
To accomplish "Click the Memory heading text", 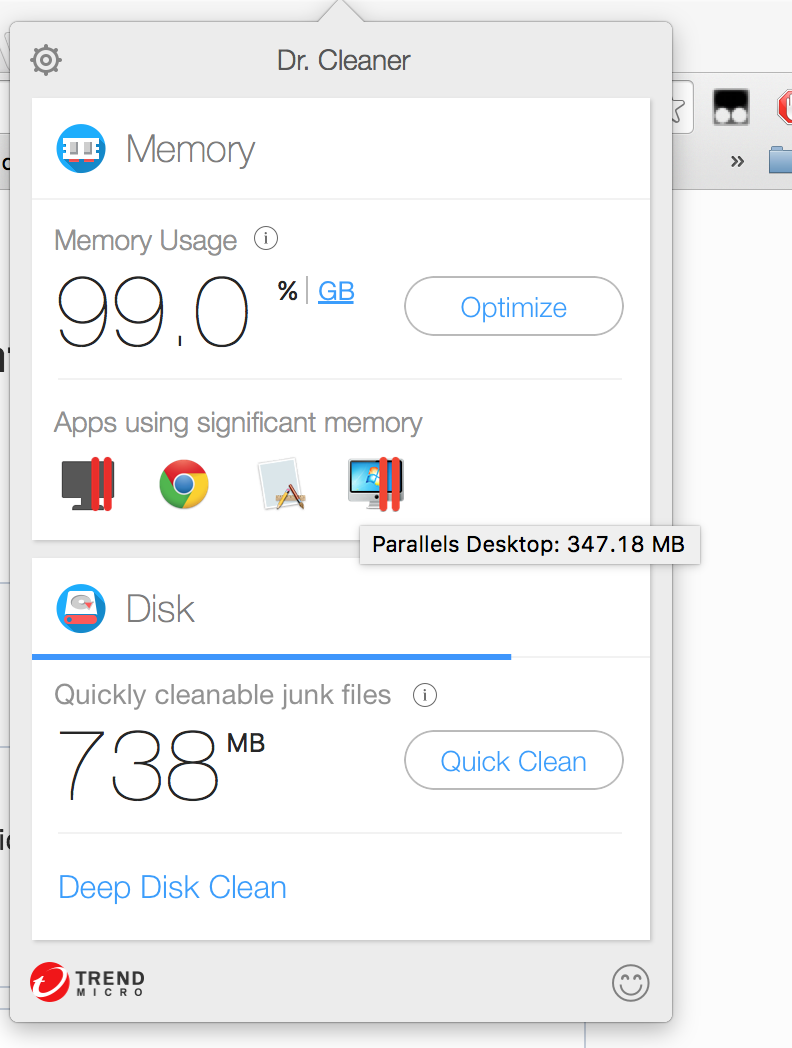I will 190,149.
